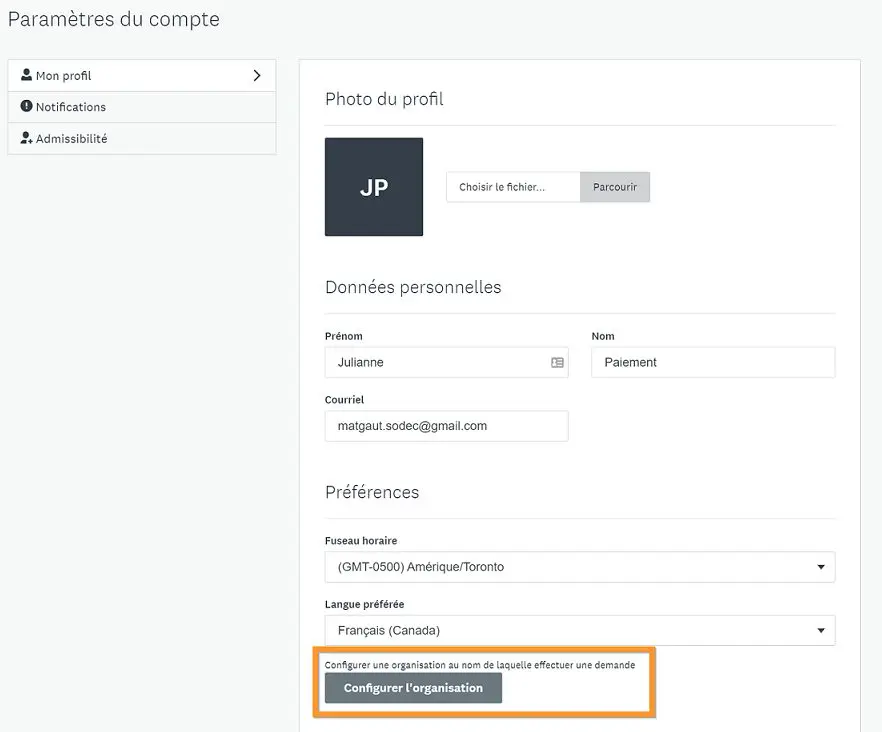Click the Nom field containing Paiement
Screen dimensions: 882x732
[x=712, y=363]
